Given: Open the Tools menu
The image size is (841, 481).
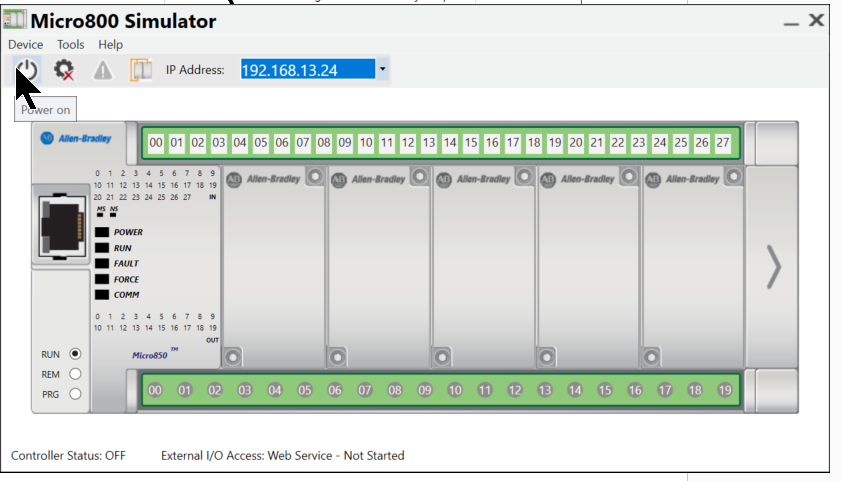Looking at the screenshot, I should (71, 45).
